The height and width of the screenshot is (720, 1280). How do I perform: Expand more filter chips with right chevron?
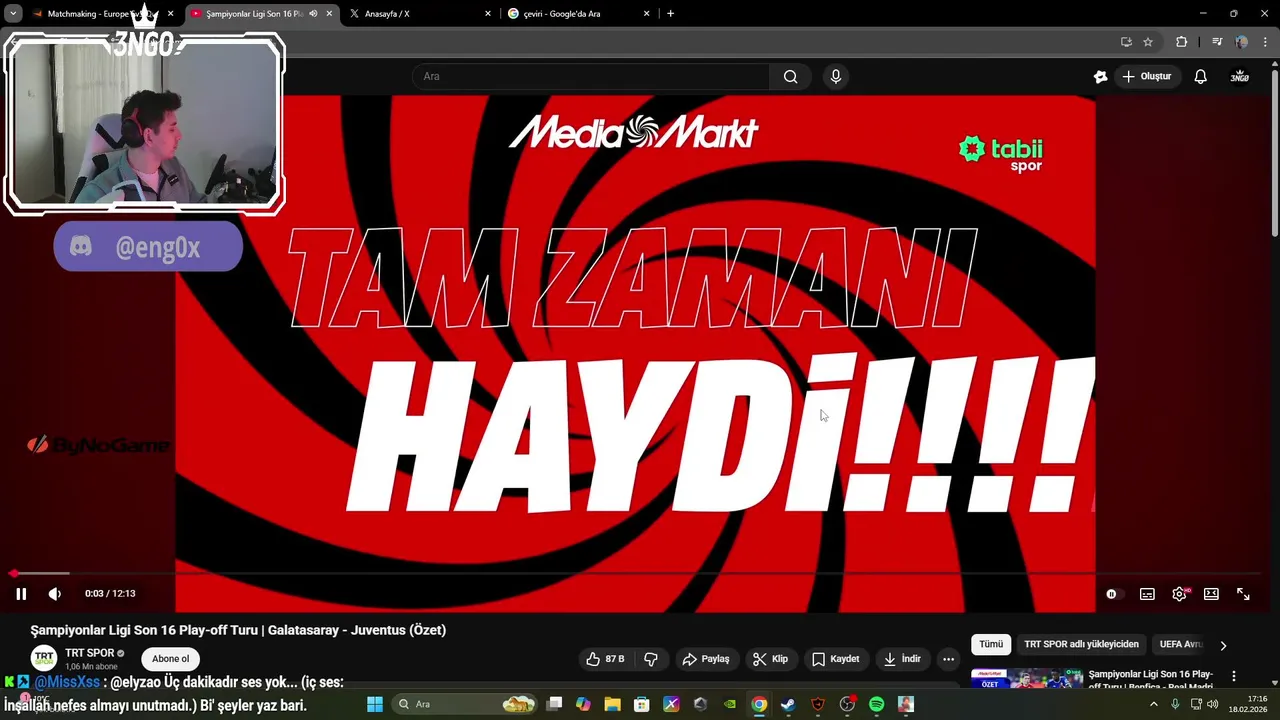[1223, 645]
